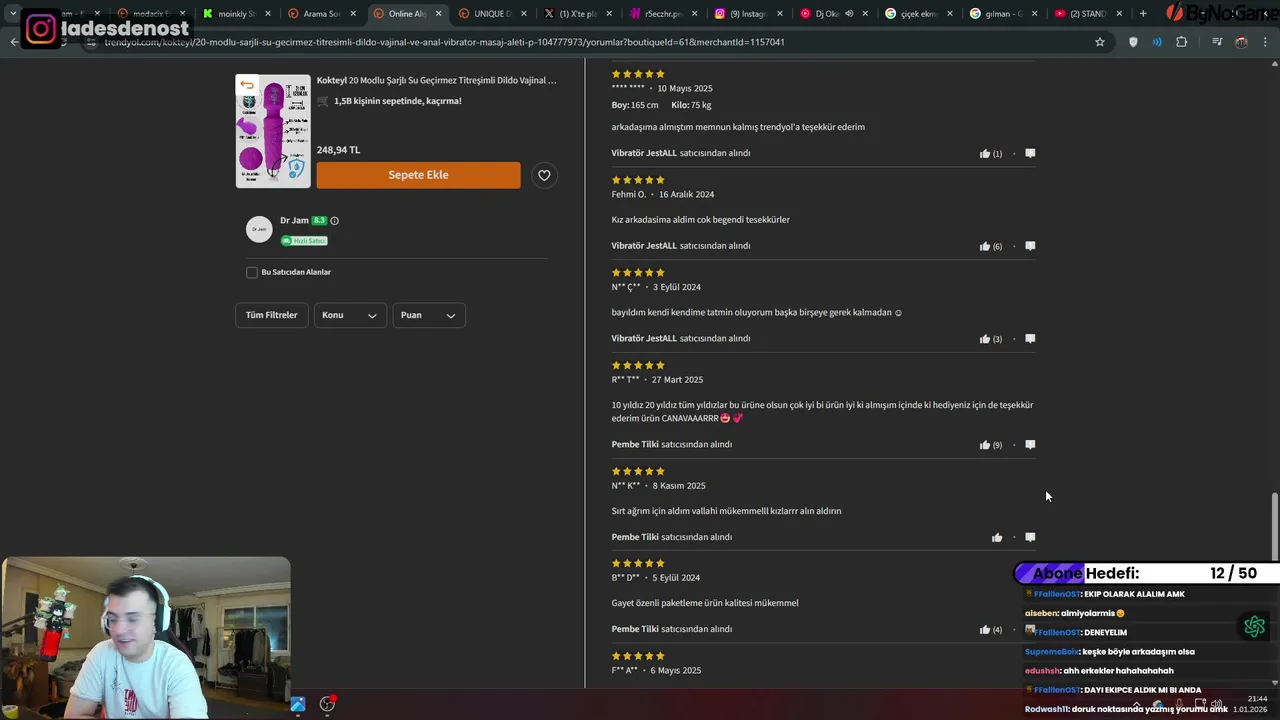Report N** K**'s 8 Kasım 2025 review

coord(1030,537)
